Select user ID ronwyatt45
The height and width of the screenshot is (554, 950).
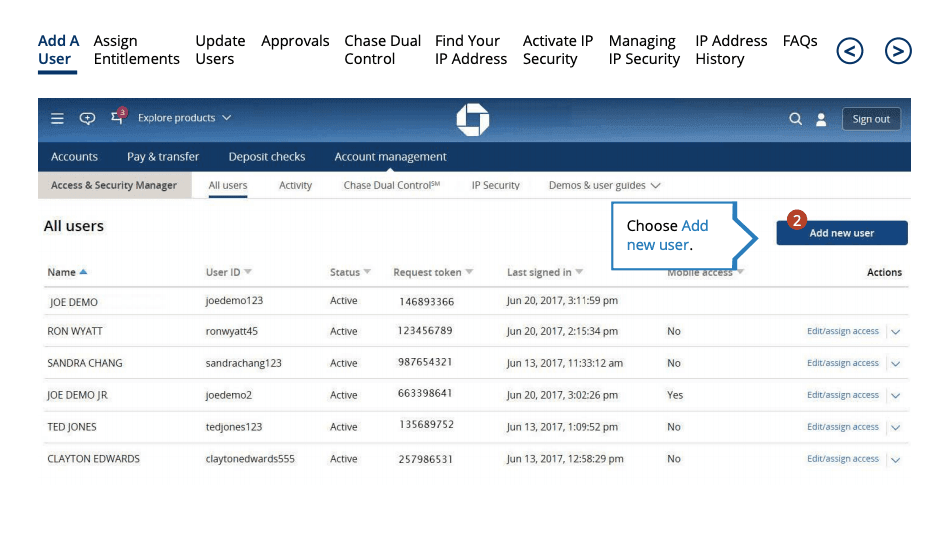(231, 331)
